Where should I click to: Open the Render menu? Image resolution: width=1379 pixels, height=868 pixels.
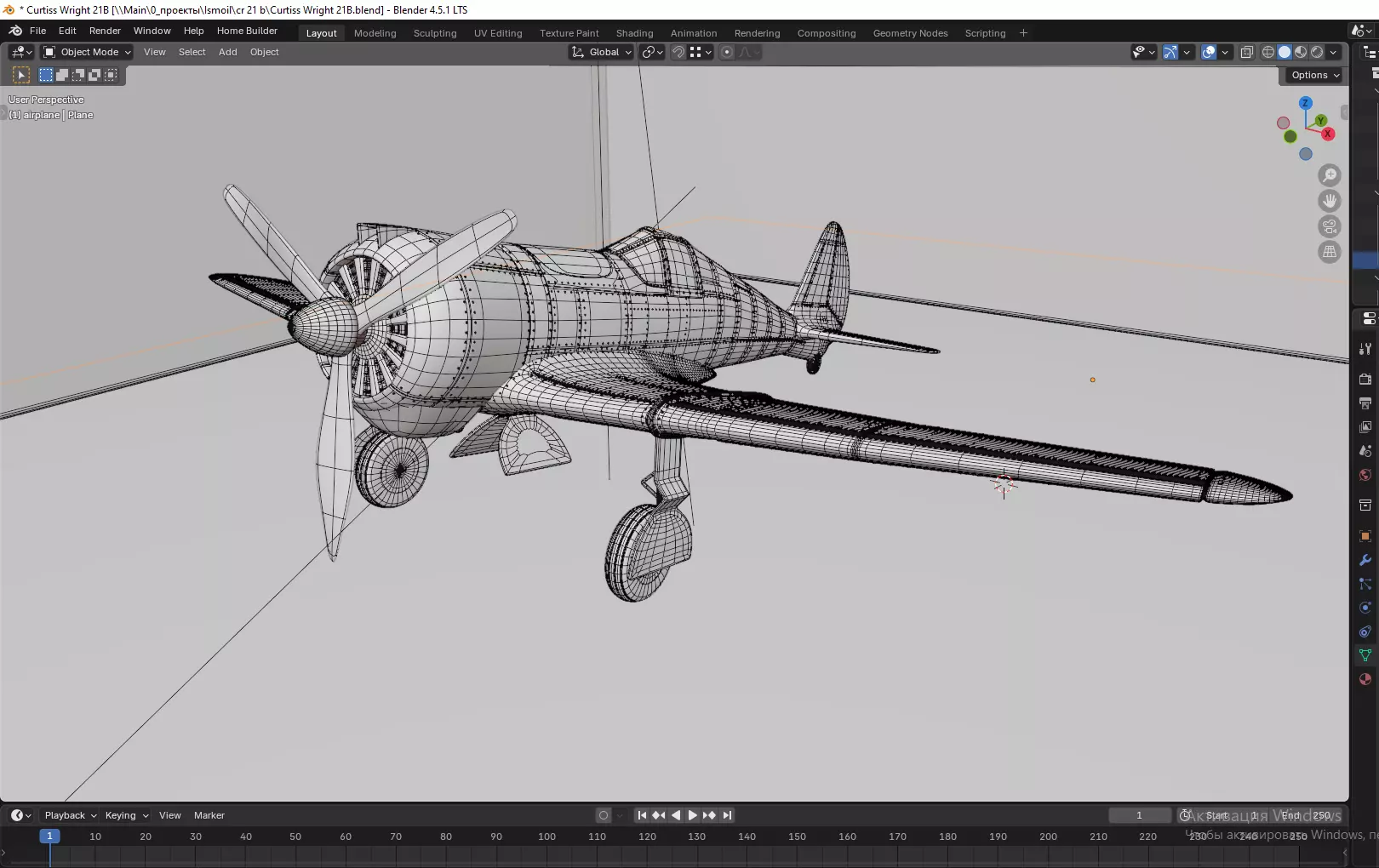pyautogui.click(x=105, y=31)
